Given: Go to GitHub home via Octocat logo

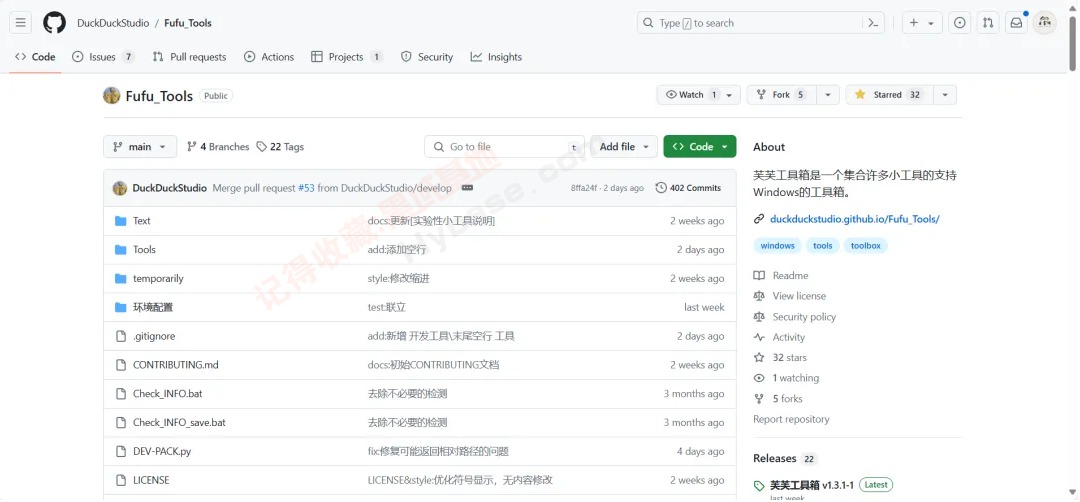Looking at the screenshot, I should tap(54, 23).
